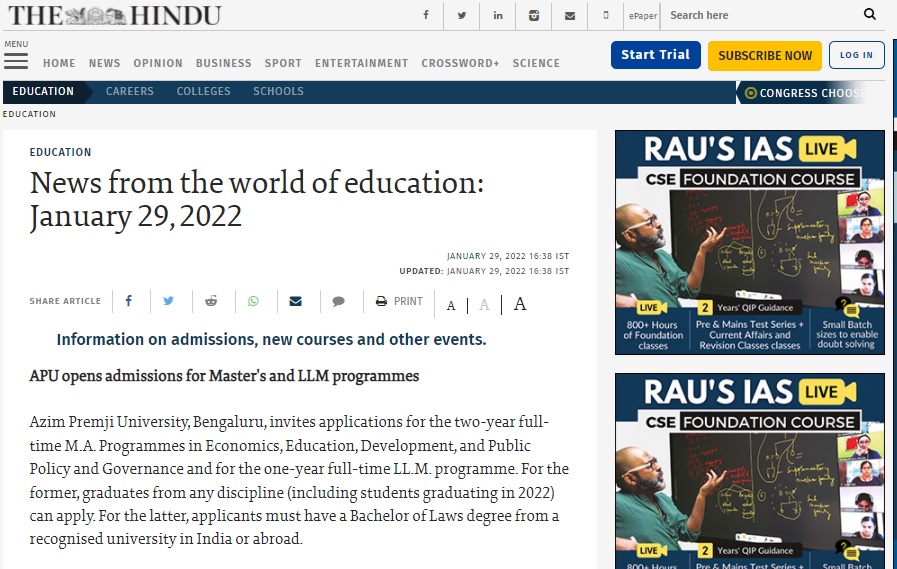Image resolution: width=897 pixels, height=569 pixels.
Task: Share article on Facebook
Action: pyautogui.click(x=129, y=301)
